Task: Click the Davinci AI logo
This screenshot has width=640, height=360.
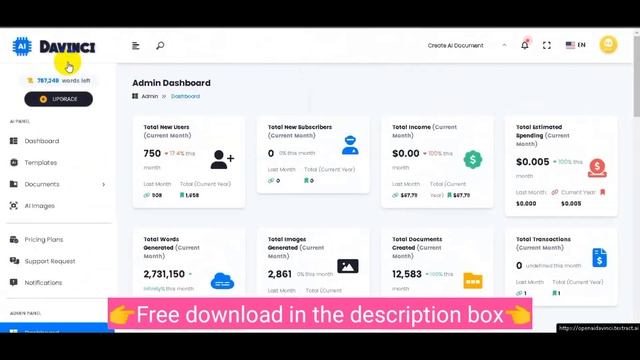Action: (53, 47)
